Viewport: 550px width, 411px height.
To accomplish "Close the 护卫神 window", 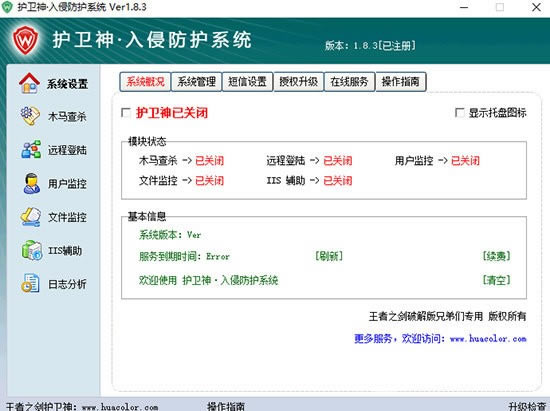I will (536, 7).
